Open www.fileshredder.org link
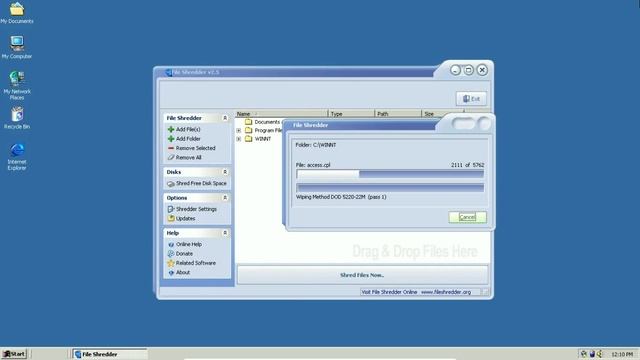Screen dimensions: 640x360 pyautogui.click(x=446, y=292)
